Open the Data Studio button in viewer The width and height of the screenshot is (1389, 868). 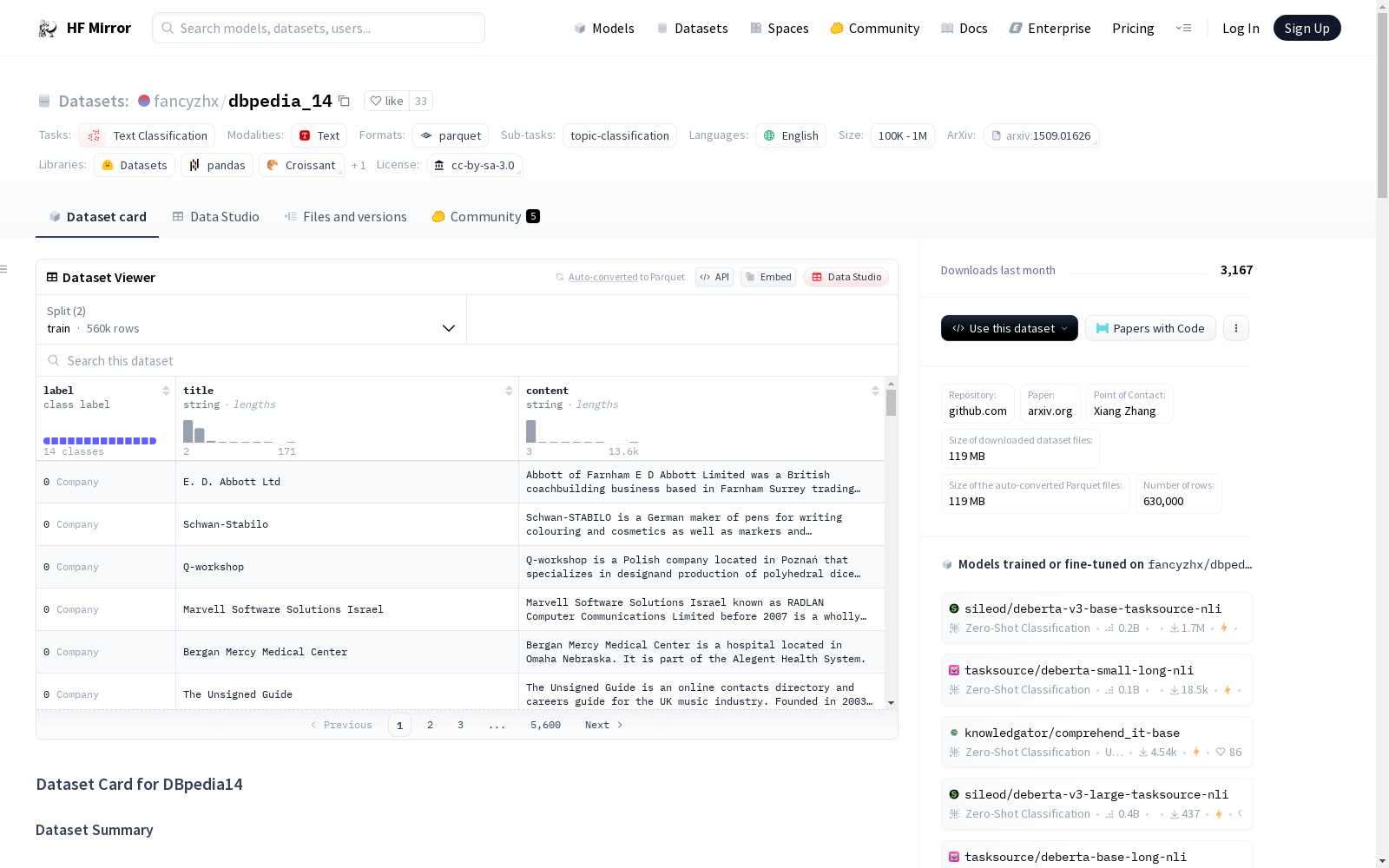point(846,277)
